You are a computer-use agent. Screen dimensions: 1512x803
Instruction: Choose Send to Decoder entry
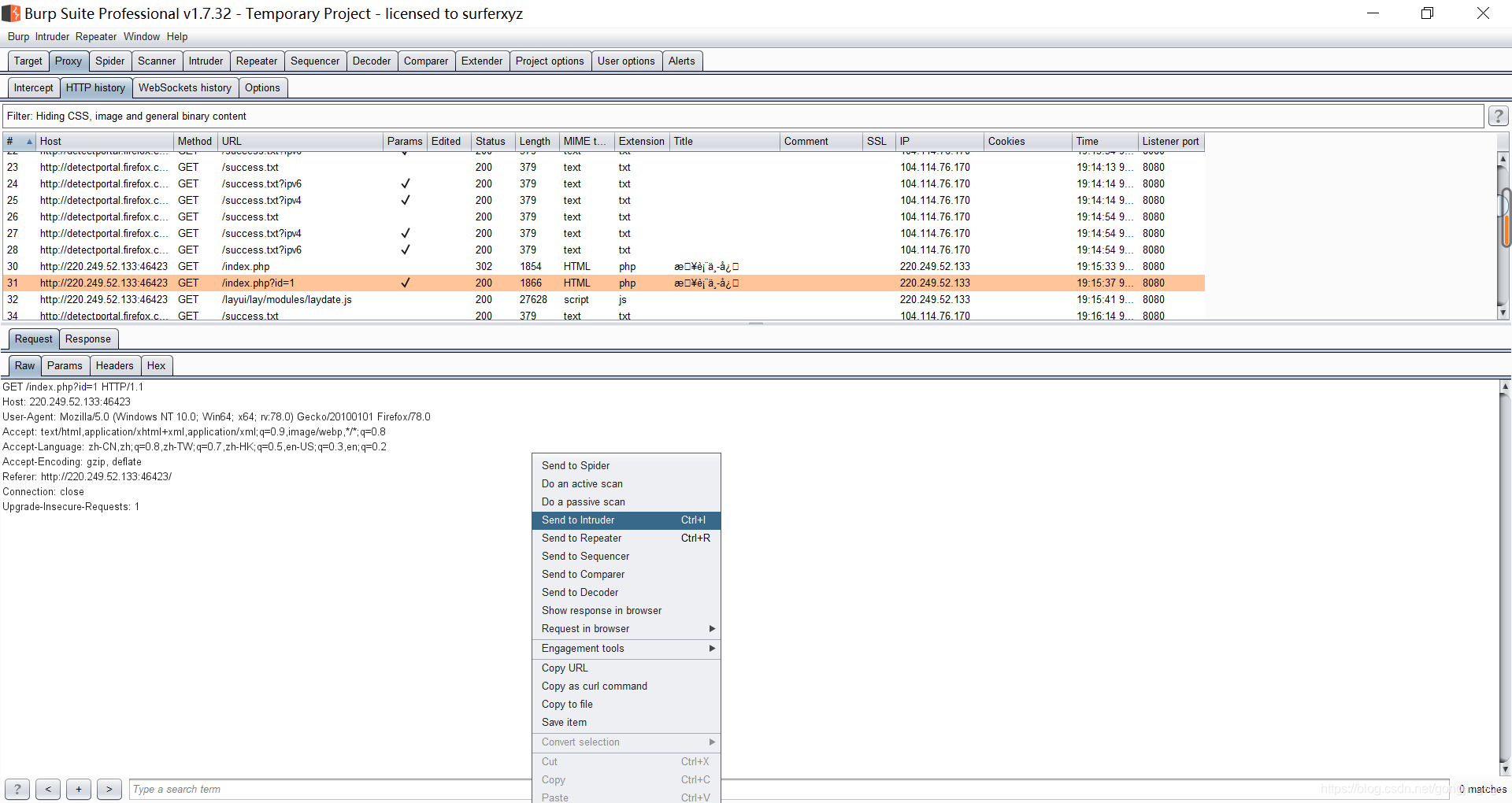[x=626, y=592]
